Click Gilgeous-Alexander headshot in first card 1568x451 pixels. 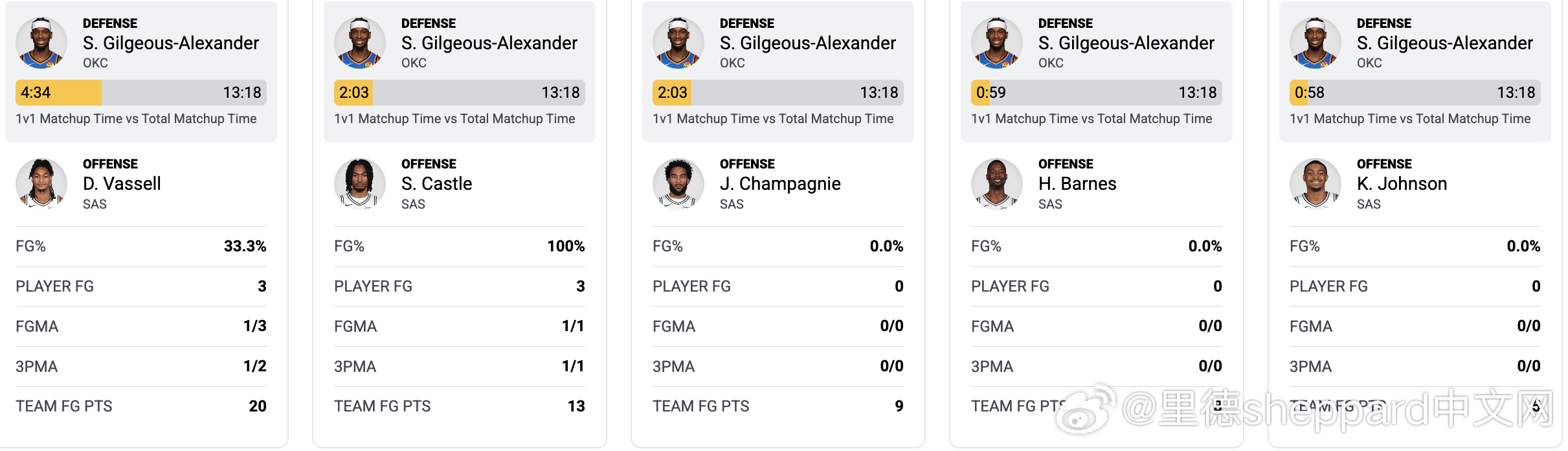point(41,43)
